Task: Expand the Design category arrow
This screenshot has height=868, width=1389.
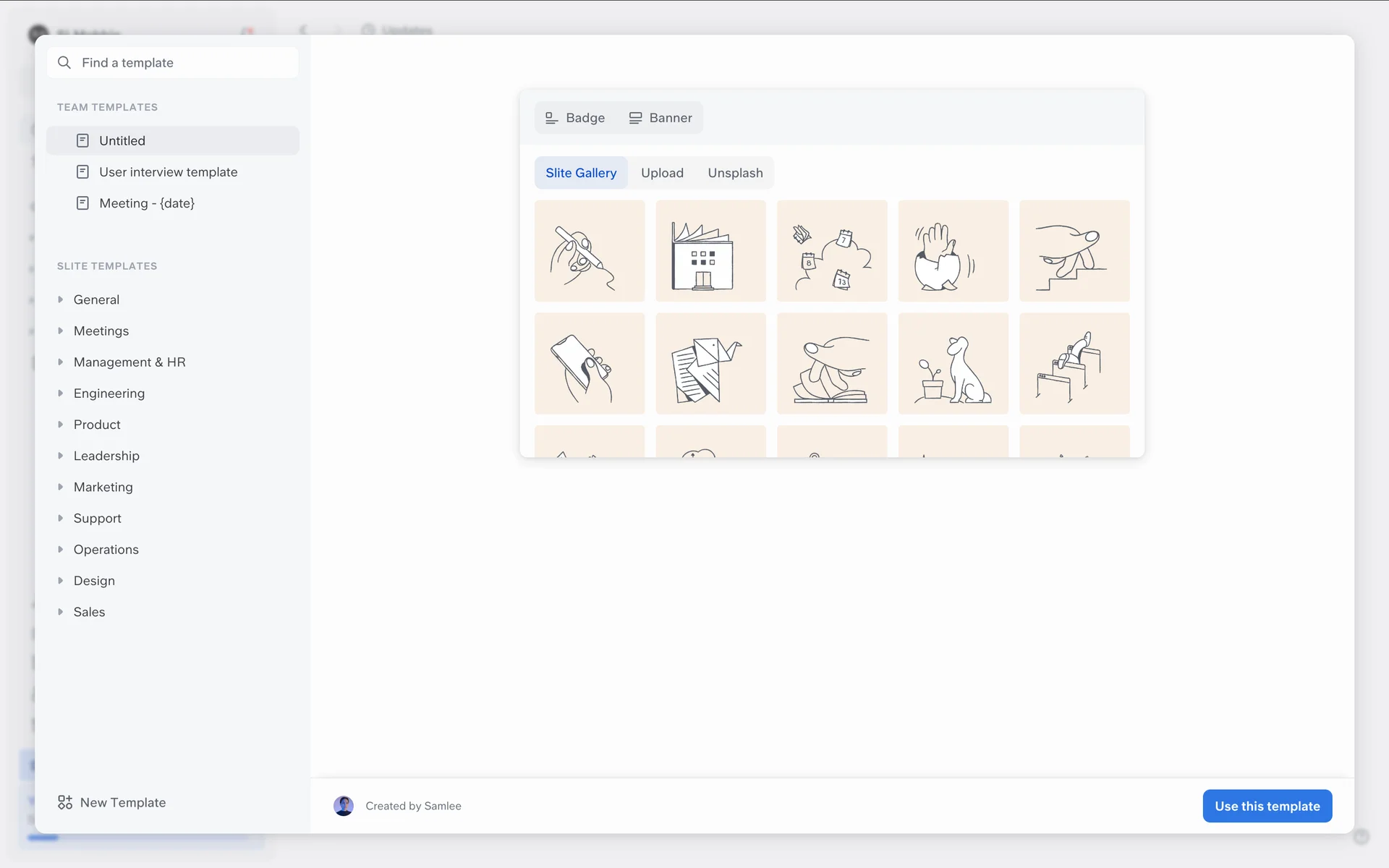Action: (61, 581)
